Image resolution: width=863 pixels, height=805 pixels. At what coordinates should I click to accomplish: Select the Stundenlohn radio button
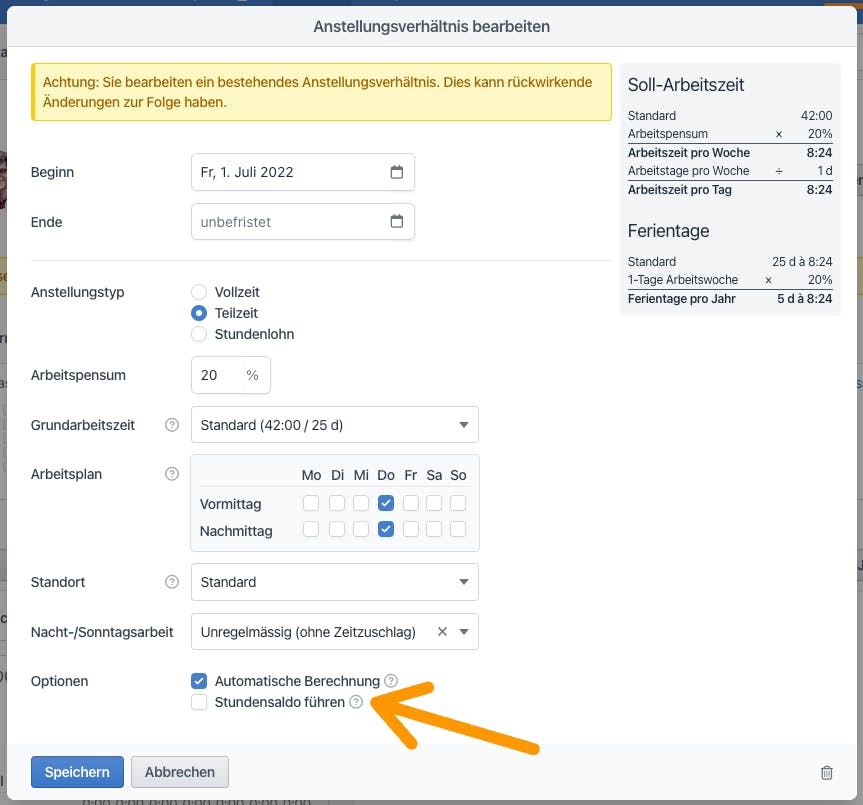click(x=199, y=334)
